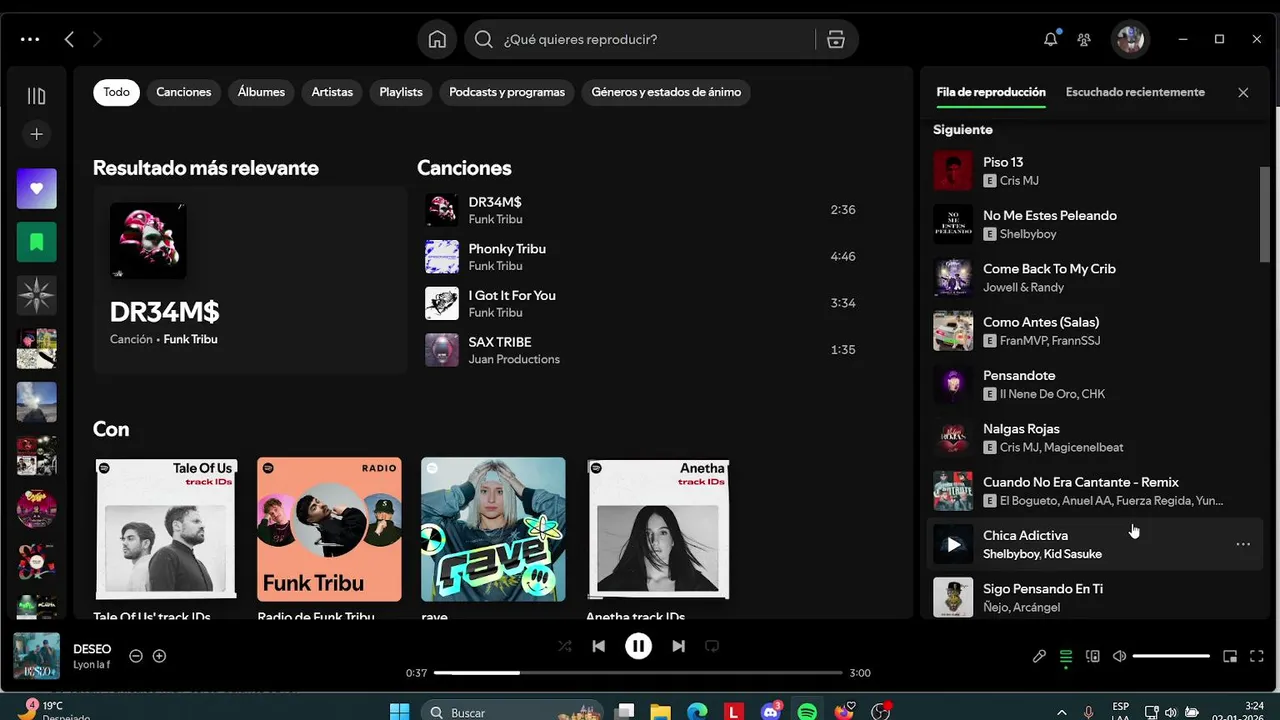Go back with the left arrow
Viewport: 1280px width, 720px height.
69,40
